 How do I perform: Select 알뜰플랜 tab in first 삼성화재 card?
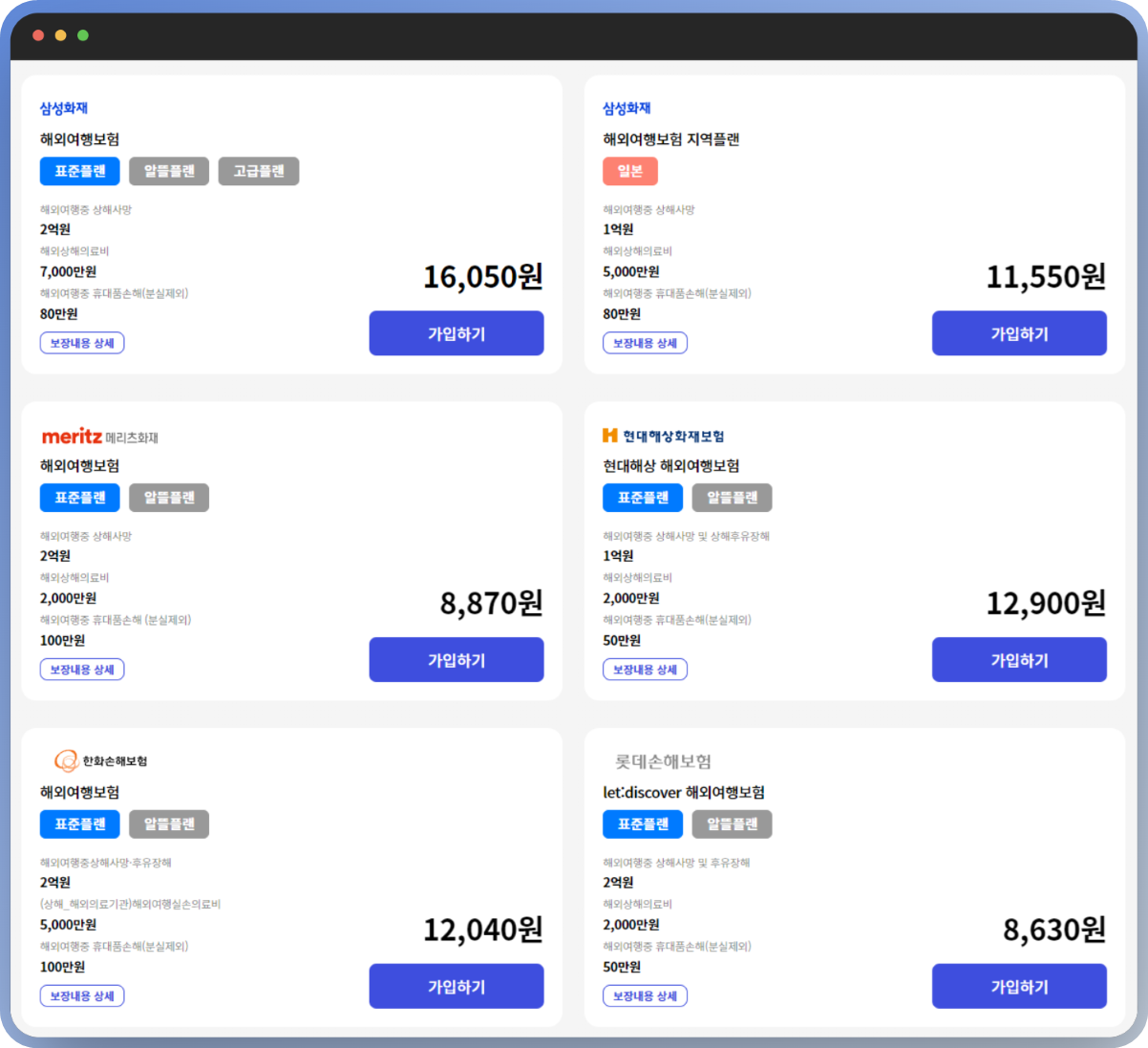click(169, 171)
